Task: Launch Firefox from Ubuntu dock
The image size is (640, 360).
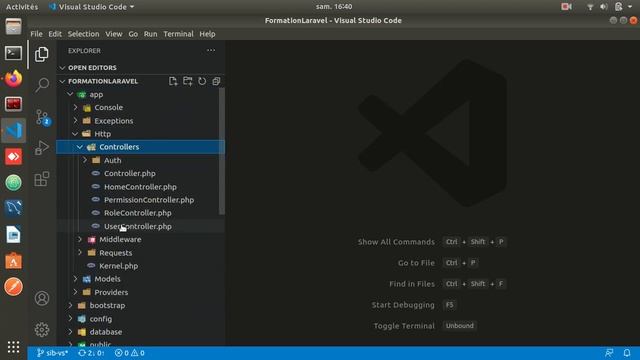Action: (x=13, y=78)
